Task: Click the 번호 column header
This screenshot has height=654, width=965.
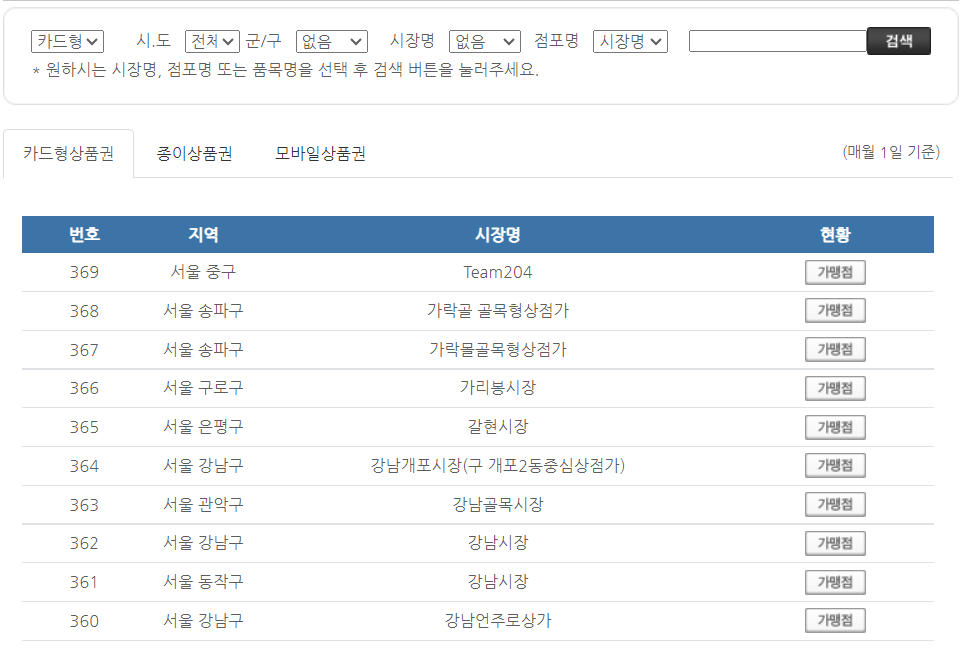Action: [84, 234]
